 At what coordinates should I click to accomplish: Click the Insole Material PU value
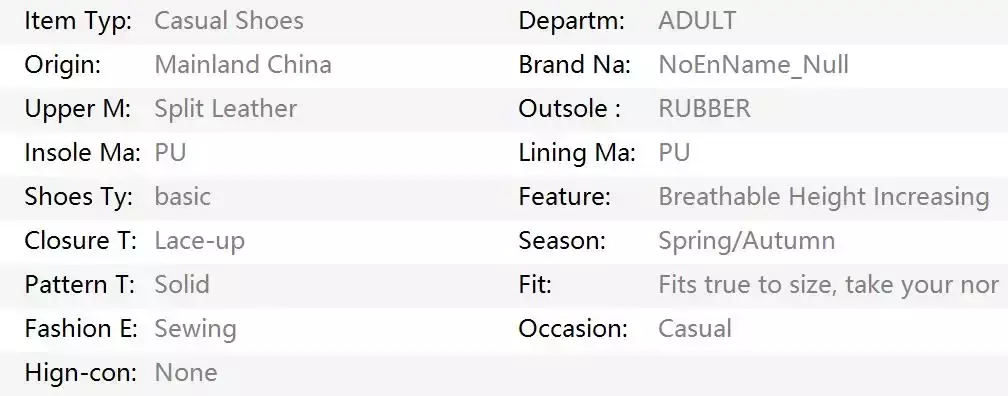(x=170, y=152)
